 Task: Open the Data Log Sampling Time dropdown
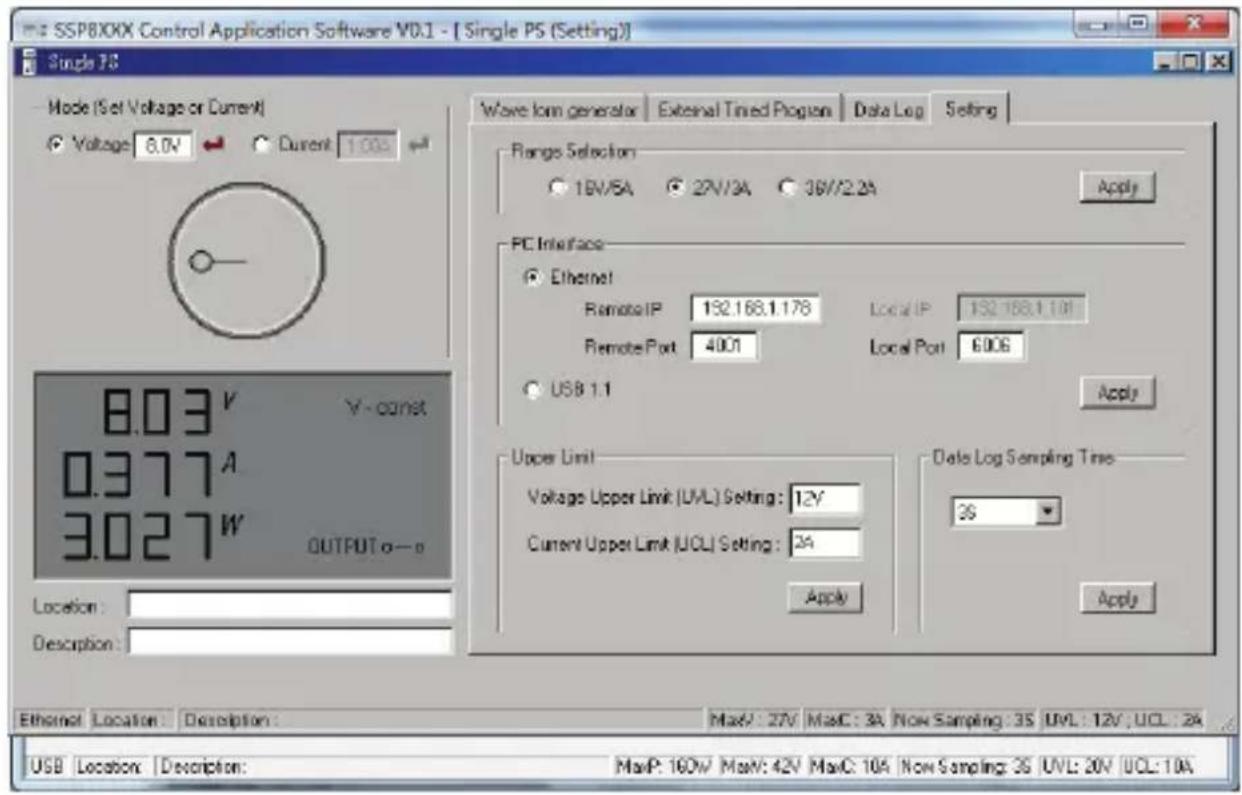click(1048, 513)
